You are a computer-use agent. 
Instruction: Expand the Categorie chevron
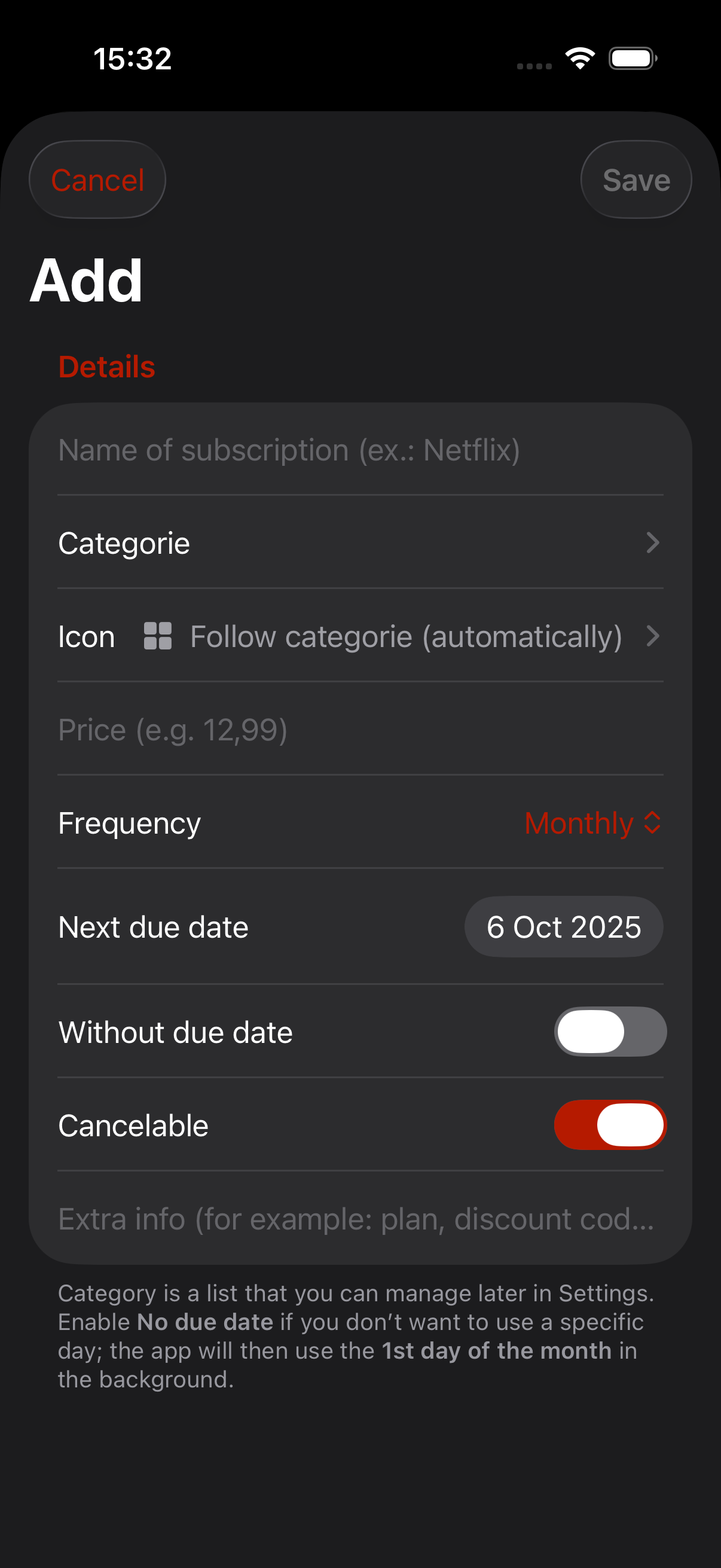coord(652,543)
